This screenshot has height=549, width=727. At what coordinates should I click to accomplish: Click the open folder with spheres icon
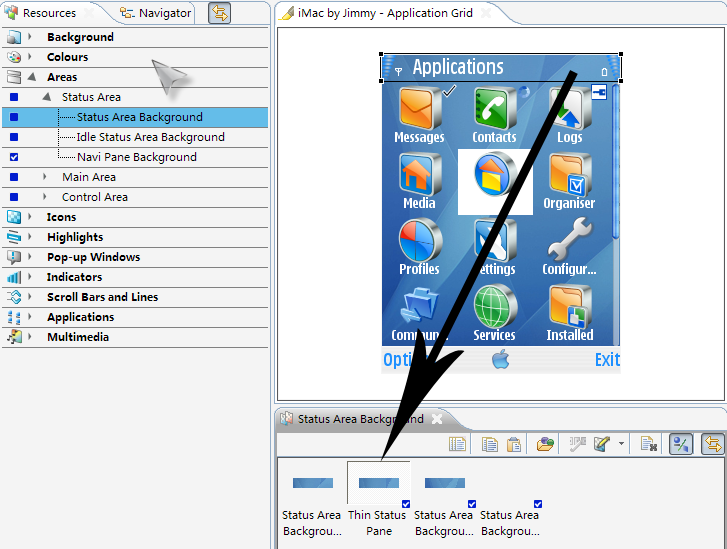coord(545,444)
